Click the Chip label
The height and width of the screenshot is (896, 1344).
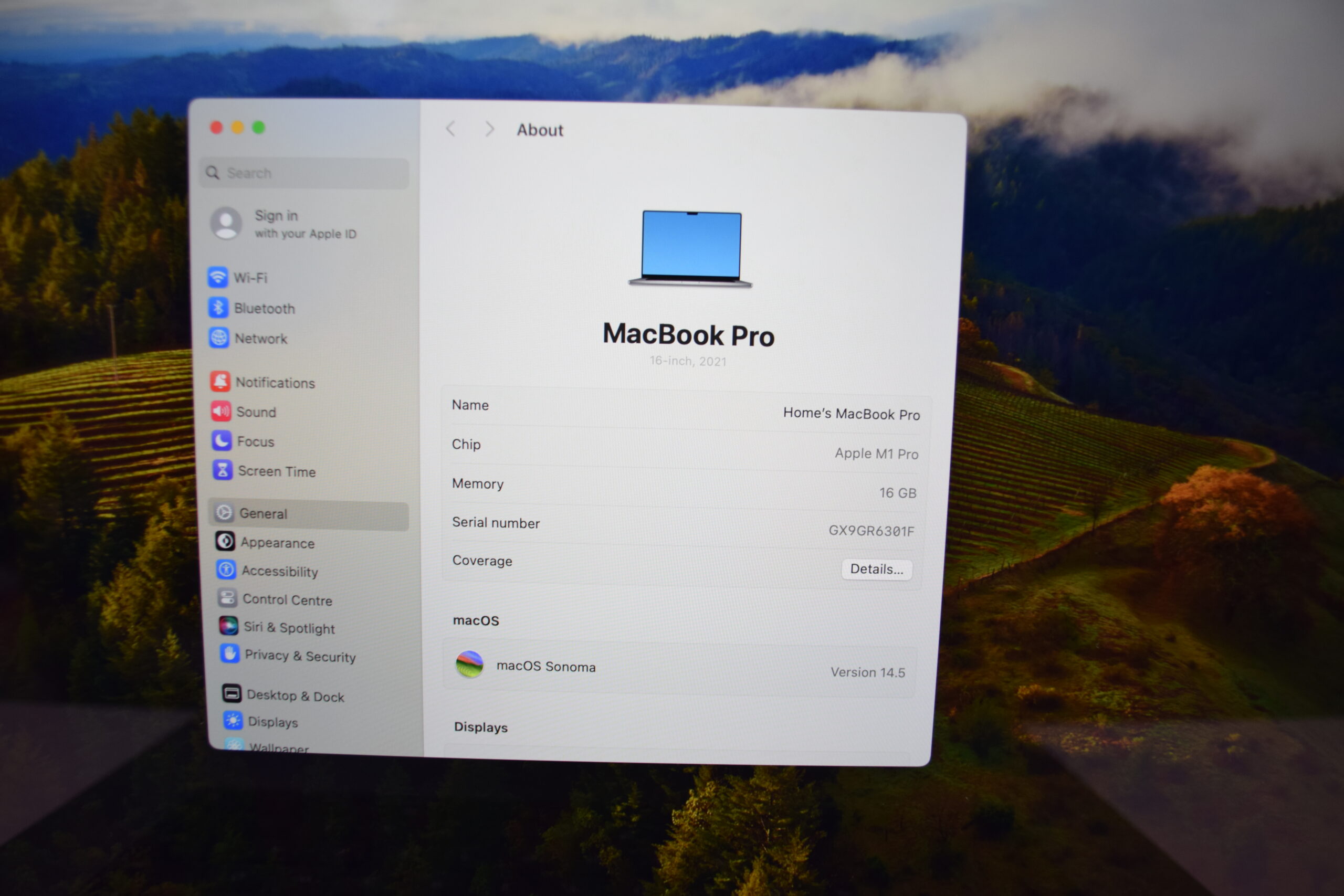click(x=466, y=444)
